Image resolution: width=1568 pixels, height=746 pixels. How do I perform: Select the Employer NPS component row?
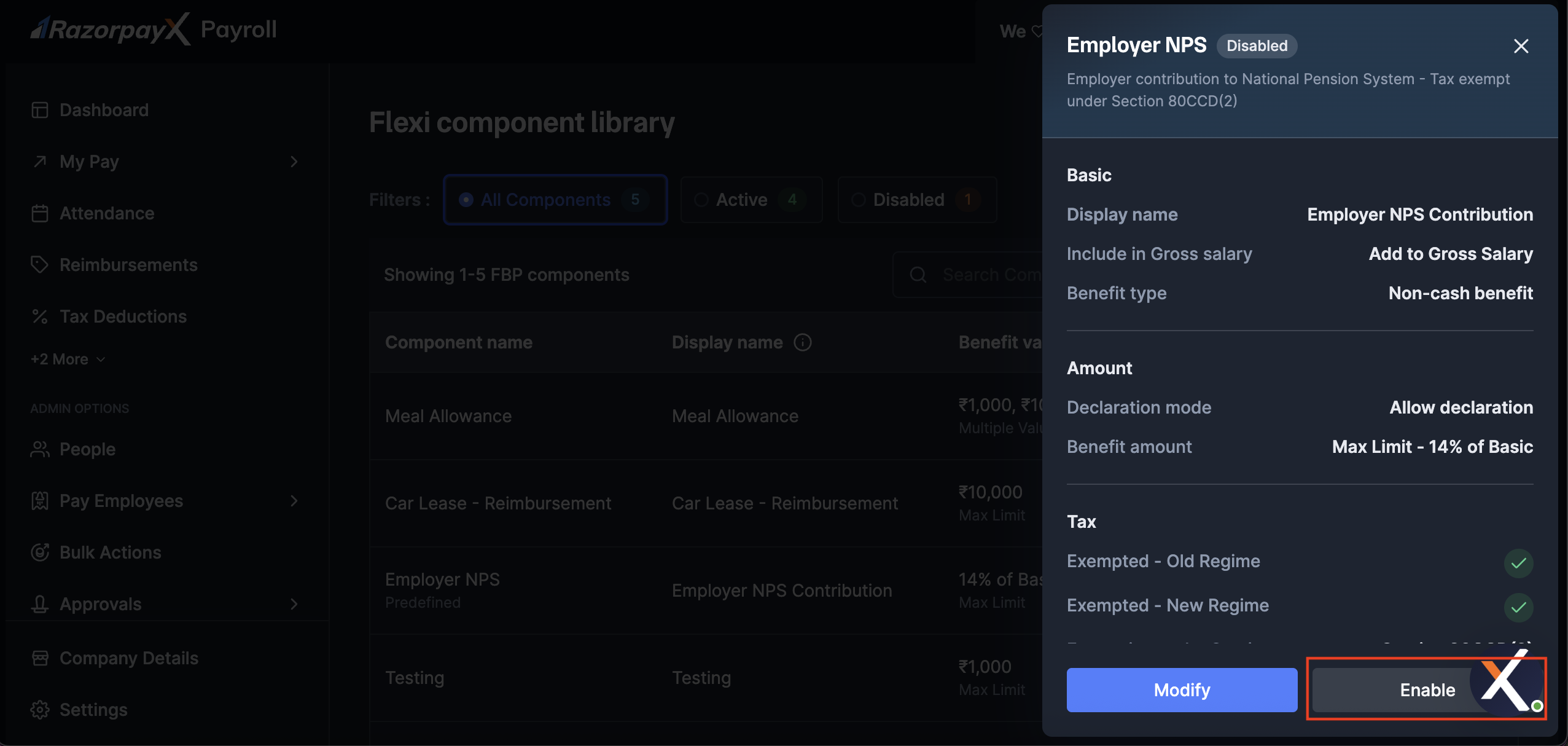tap(706, 591)
